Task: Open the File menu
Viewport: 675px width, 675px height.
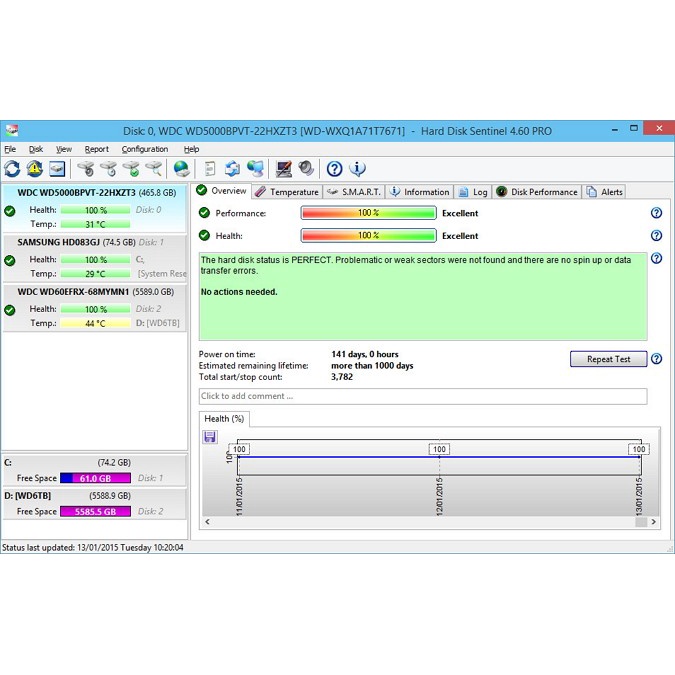Action: 10,149
